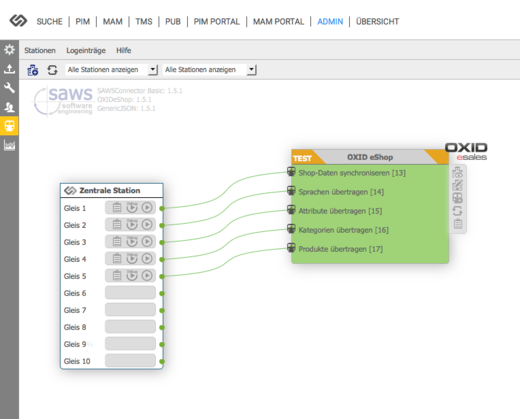Click the refresh toolbar icon

(52, 70)
